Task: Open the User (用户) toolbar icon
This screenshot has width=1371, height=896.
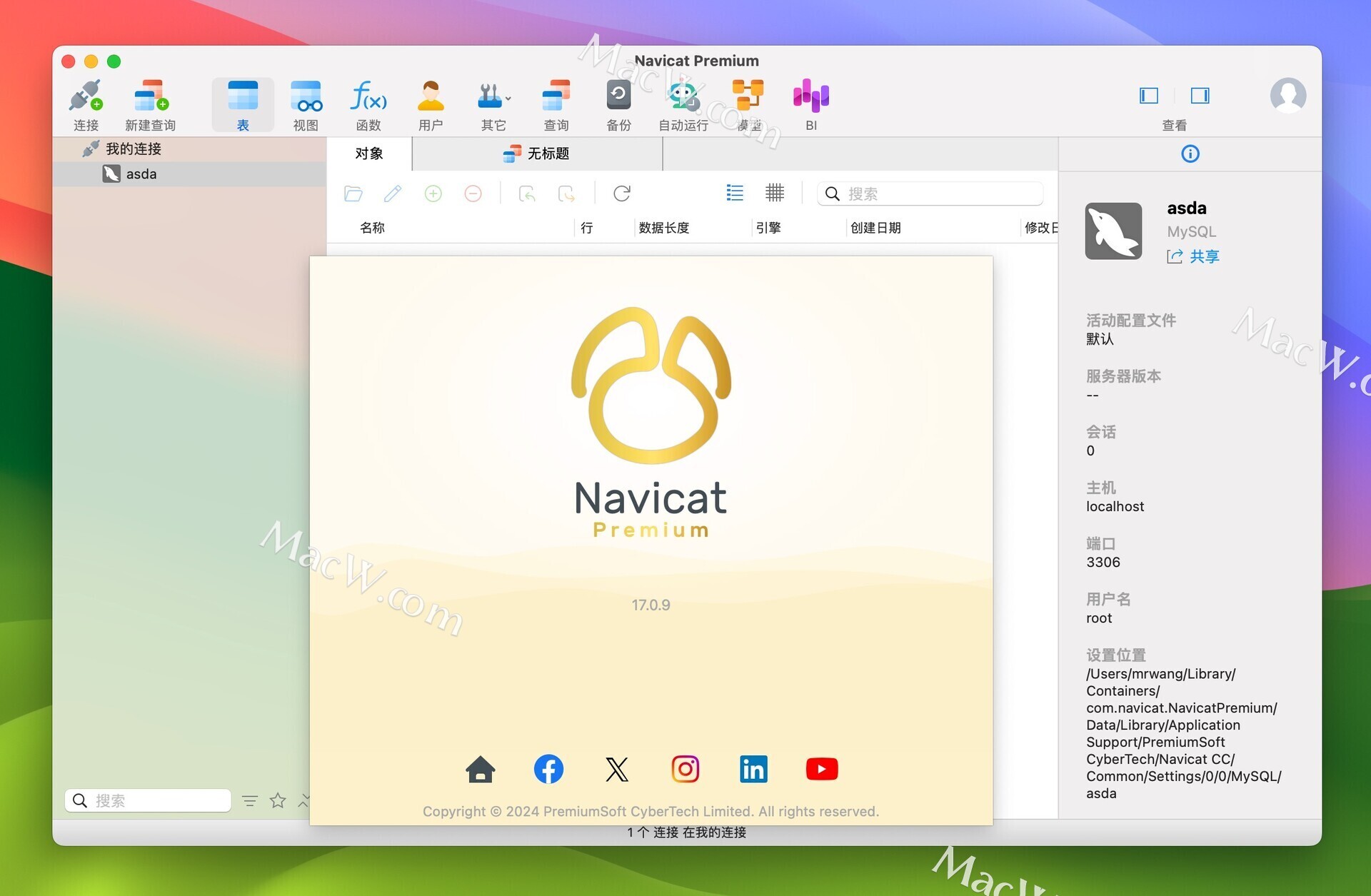Action: point(431,105)
